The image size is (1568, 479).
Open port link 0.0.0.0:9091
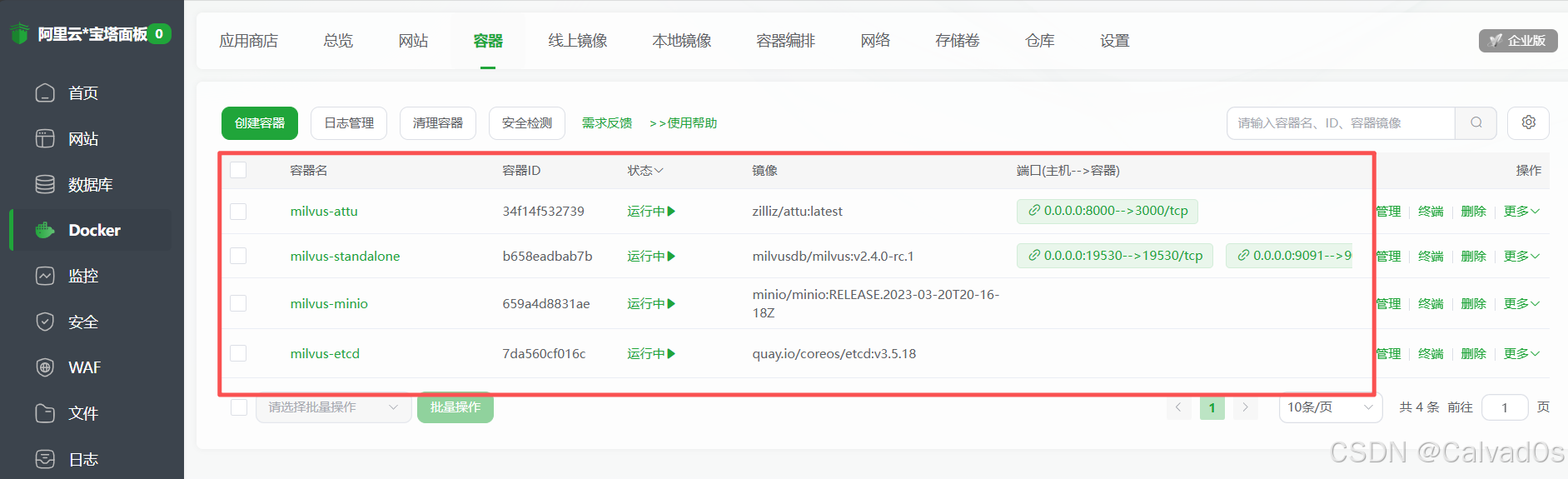click(1289, 256)
